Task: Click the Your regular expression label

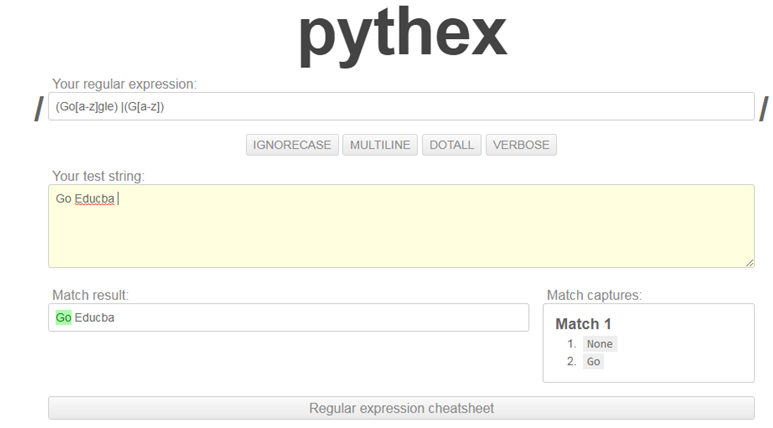Action: point(124,84)
